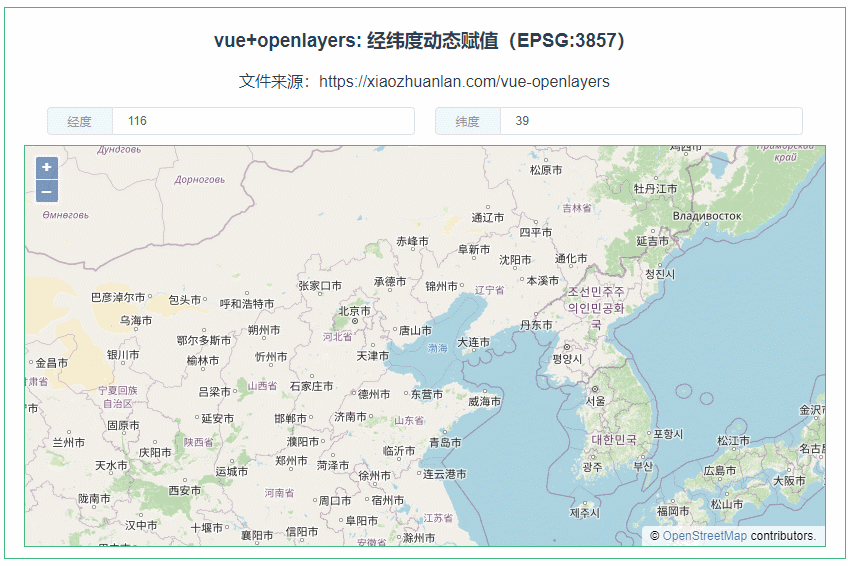Click the 汉中市 label on map
This screenshot has height=566, width=848.
[141, 525]
